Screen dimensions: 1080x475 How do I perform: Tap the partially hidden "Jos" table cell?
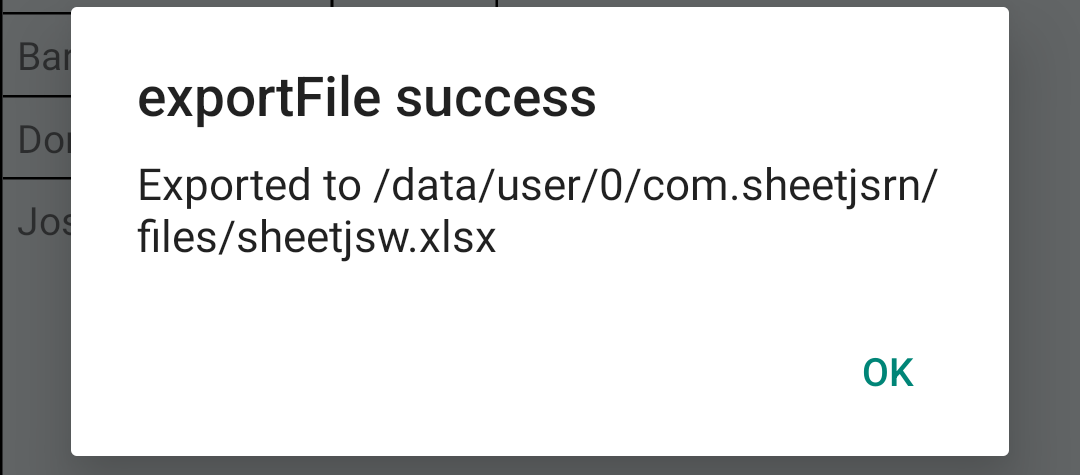pyautogui.click(x=40, y=222)
